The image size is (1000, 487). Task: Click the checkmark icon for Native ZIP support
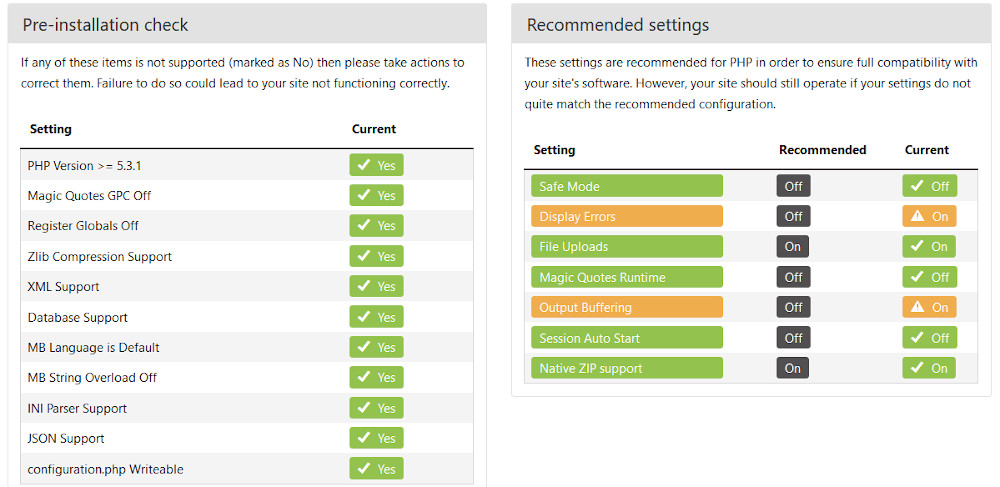click(x=916, y=368)
